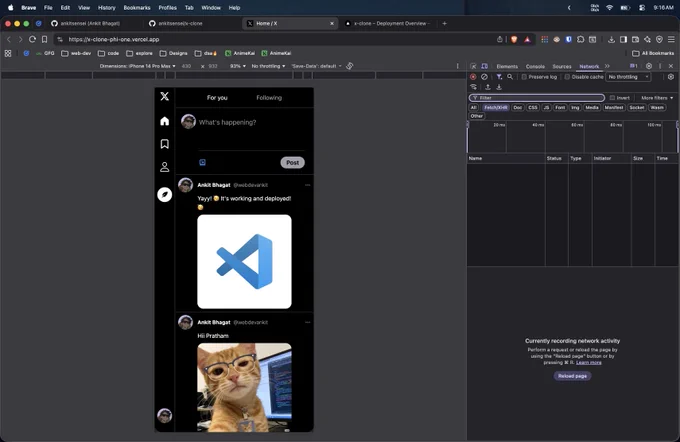
Task: Open the Bookmarks menu in menu bar
Action: point(137,8)
